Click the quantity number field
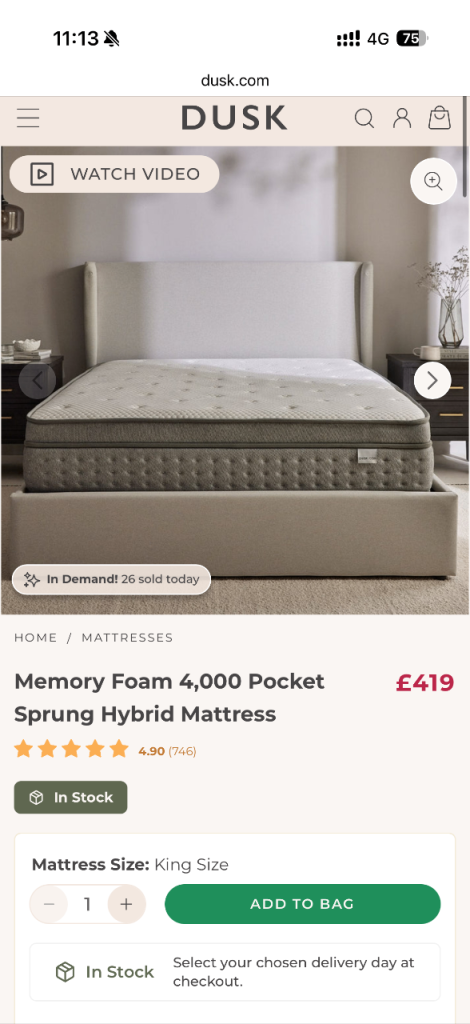The width and height of the screenshot is (470, 1024). coord(87,904)
